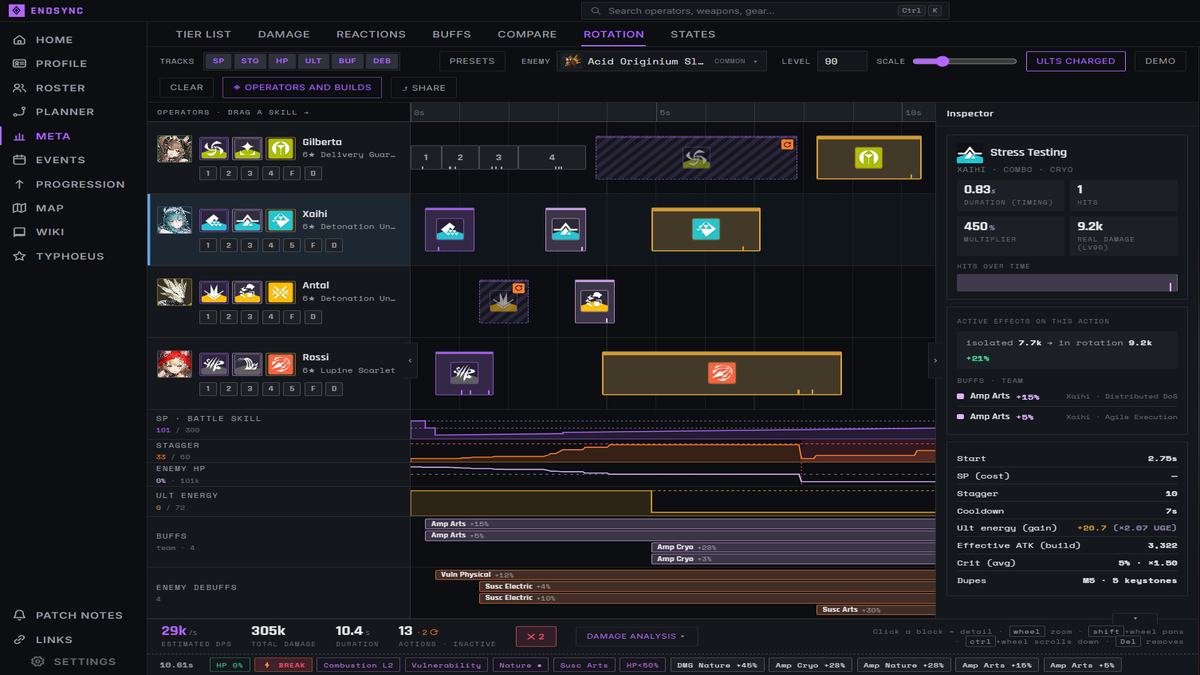1200x675 pixels.
Task: Open SETTINGS in the sidebar
Action: [x=84, y=661]
